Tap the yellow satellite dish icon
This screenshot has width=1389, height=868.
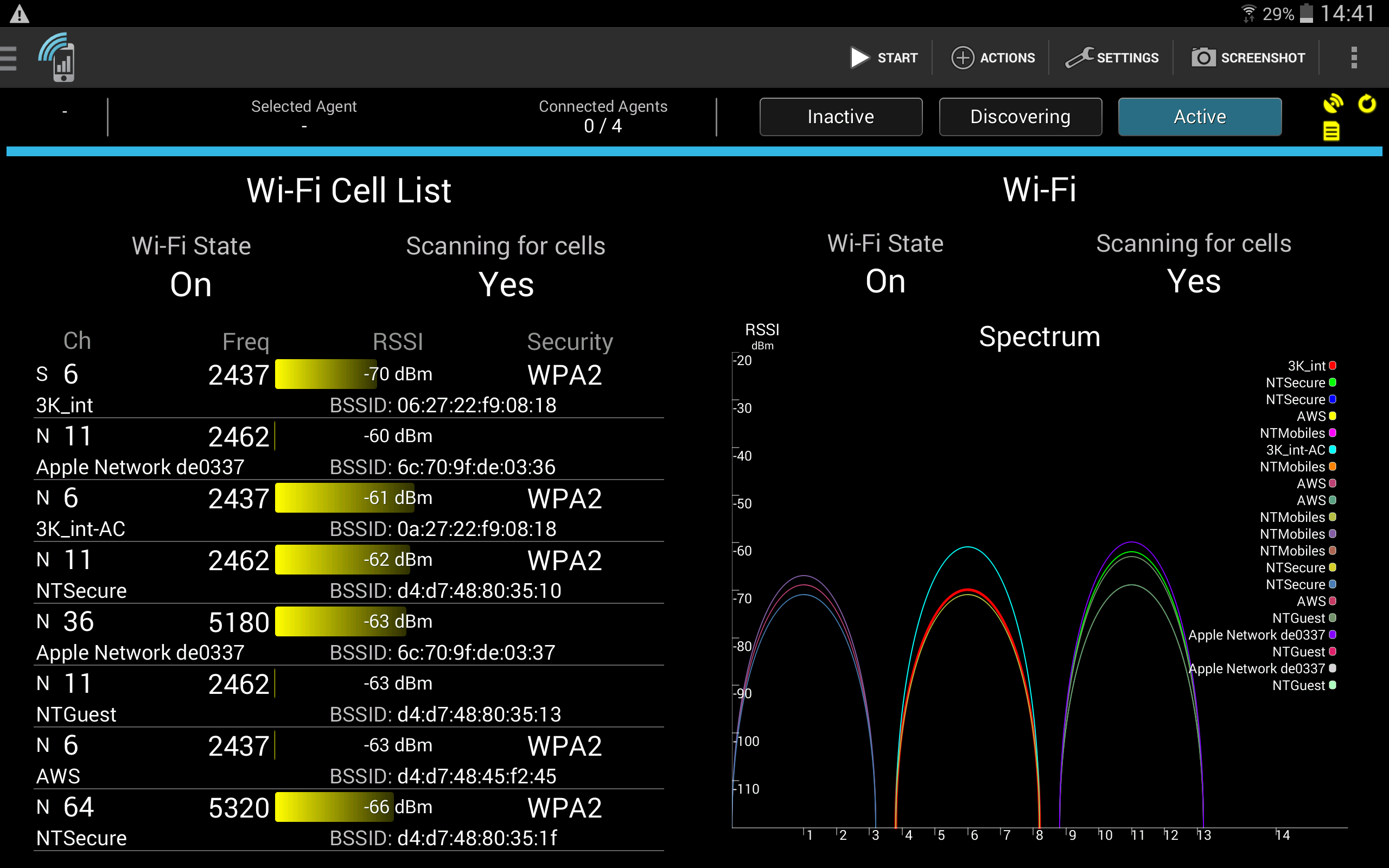click(1332, 103)
